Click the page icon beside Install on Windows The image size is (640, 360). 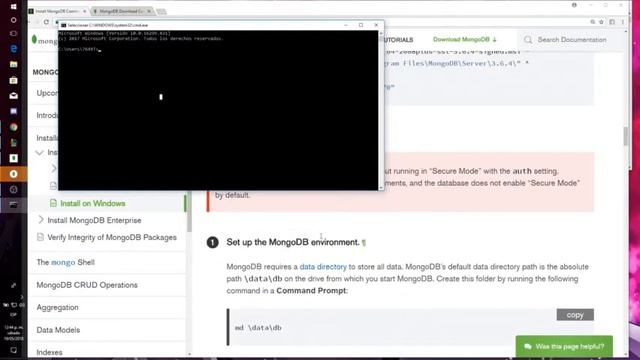[x=53, y=203]
